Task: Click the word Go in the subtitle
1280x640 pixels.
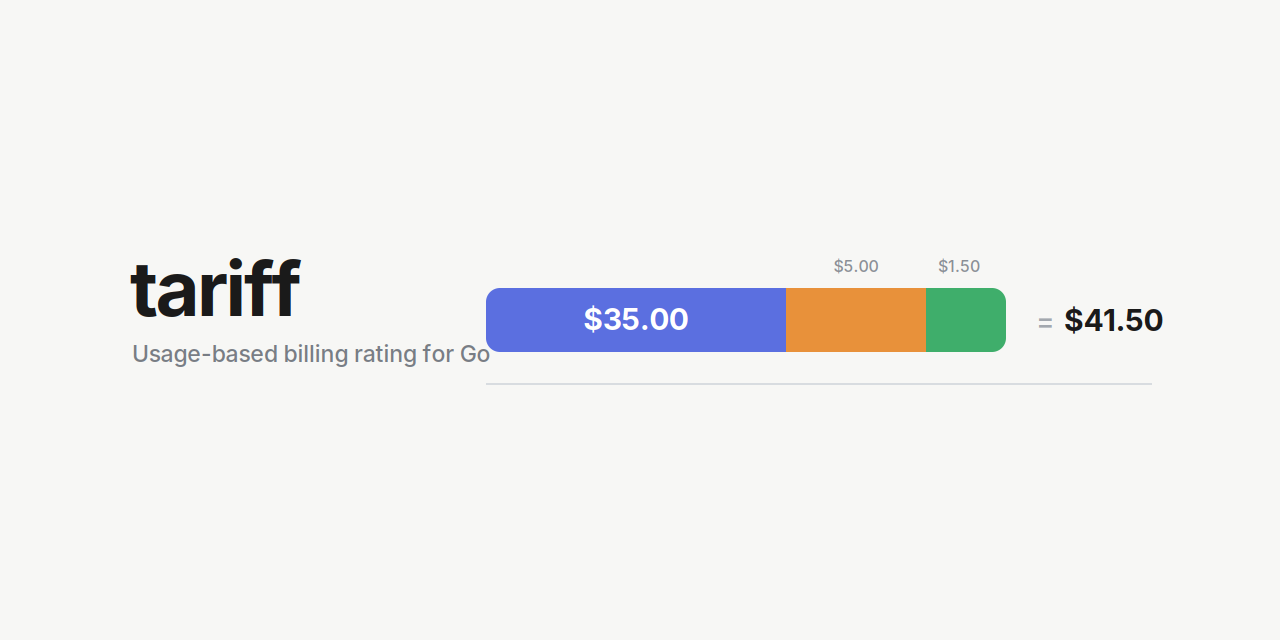Action: [x=474, y=354]
